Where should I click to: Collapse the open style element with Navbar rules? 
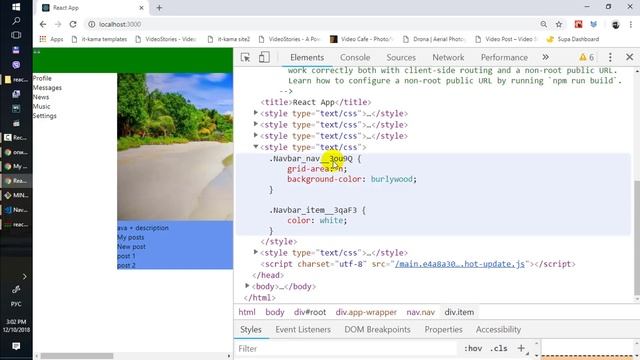256,147
